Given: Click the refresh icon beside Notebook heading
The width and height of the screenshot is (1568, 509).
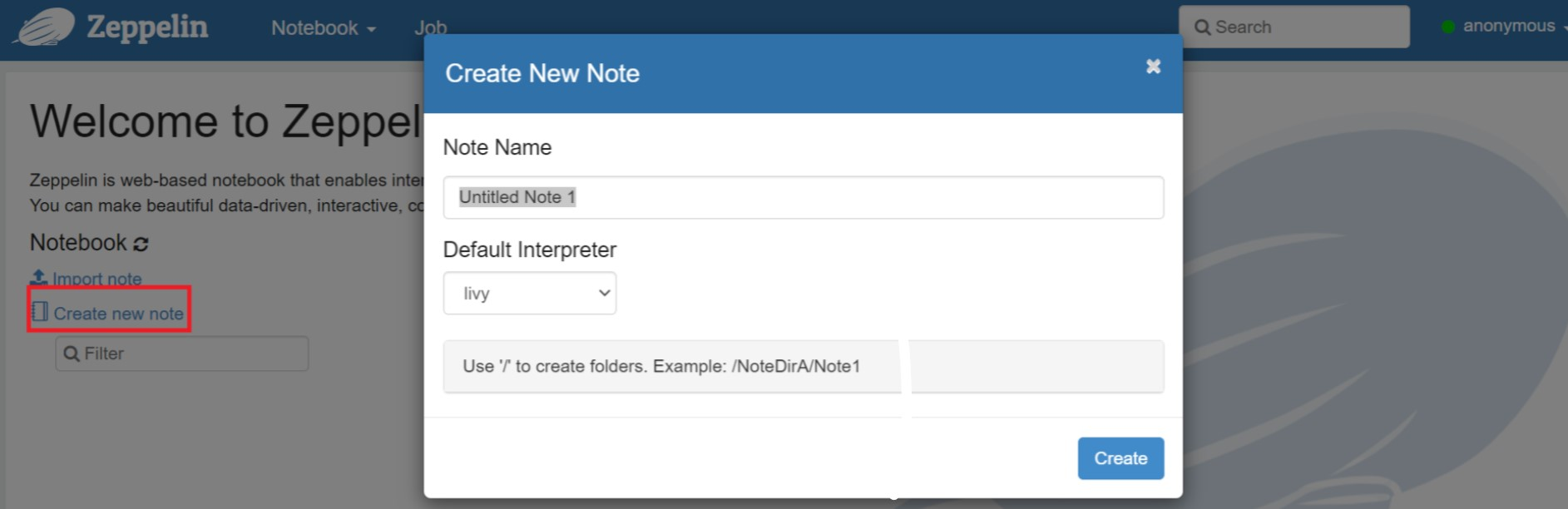Looking at the screenshot, I should click(x=141, y=244).
